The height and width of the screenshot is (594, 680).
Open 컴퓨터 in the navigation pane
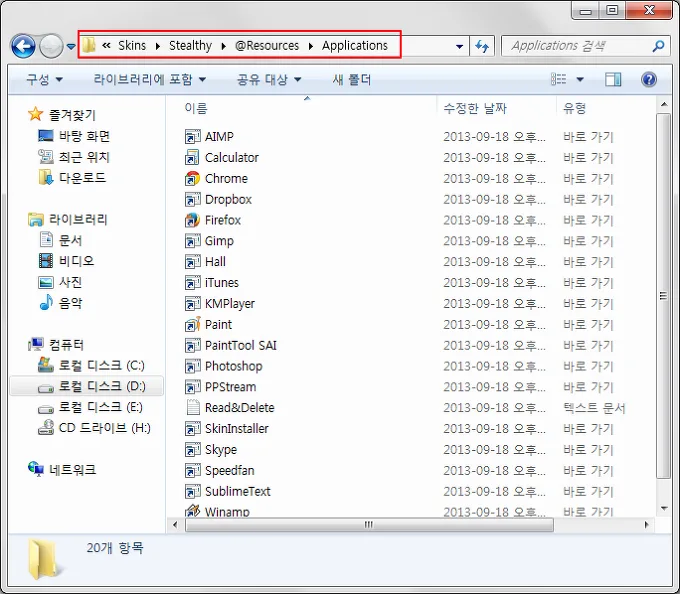(66, 345)
